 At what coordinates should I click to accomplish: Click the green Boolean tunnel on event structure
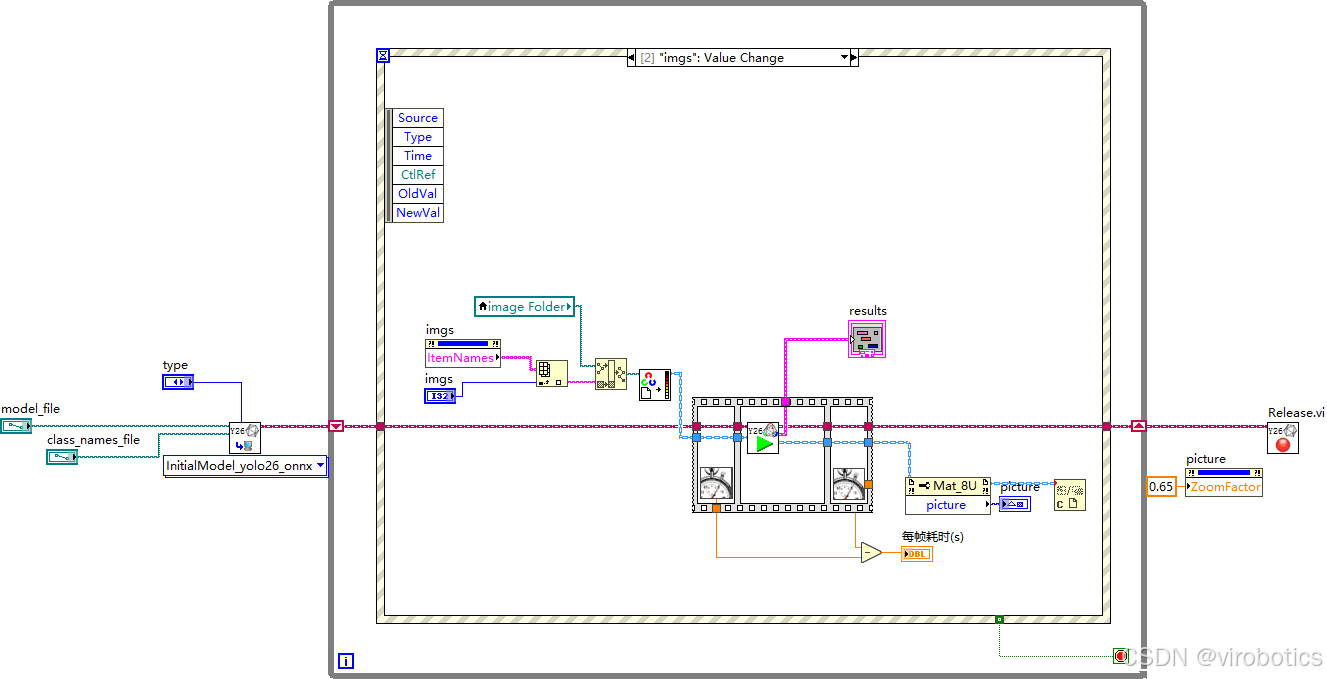(999, 619)
